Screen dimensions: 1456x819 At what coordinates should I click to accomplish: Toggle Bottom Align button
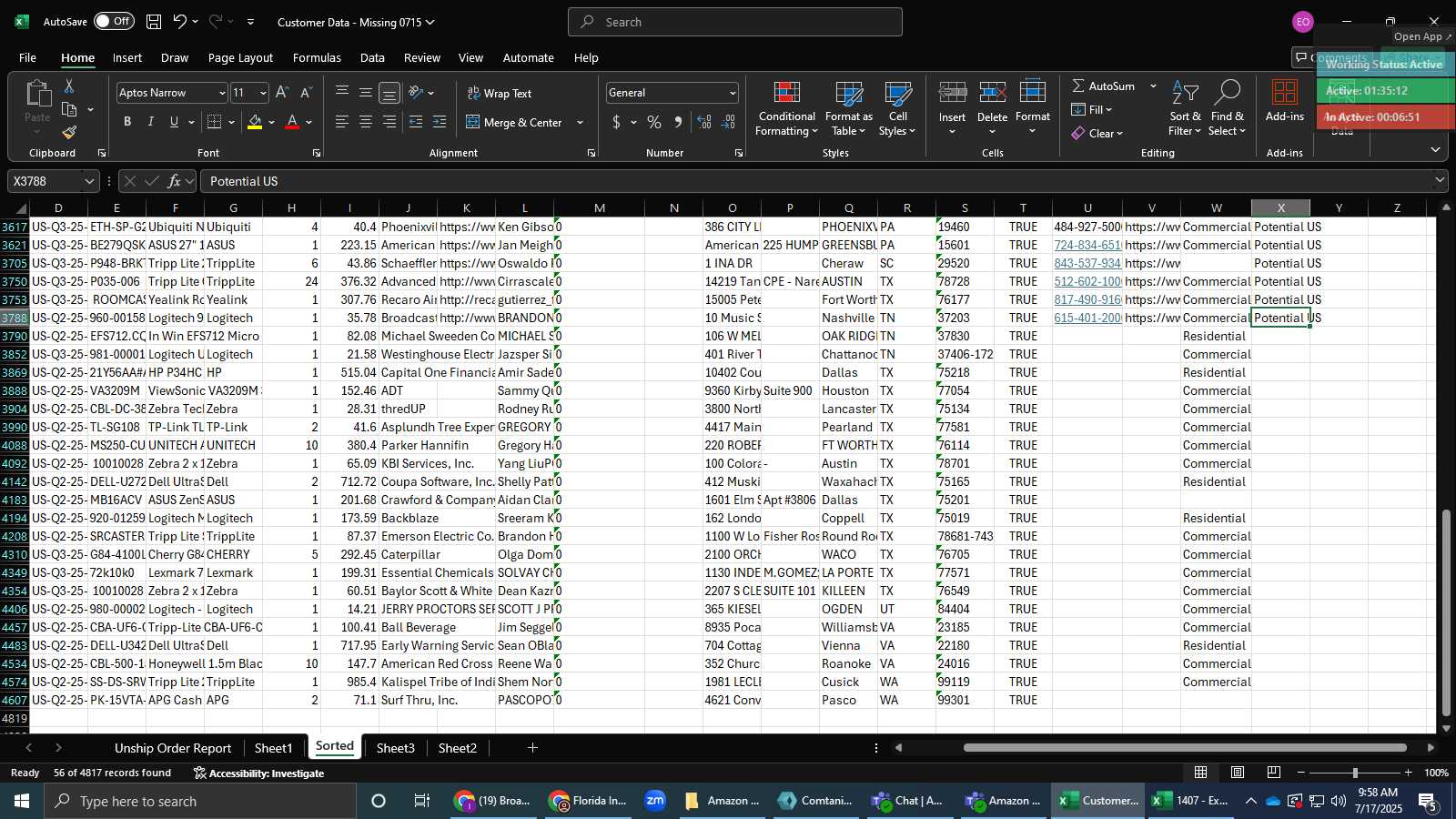pos(389,92)
